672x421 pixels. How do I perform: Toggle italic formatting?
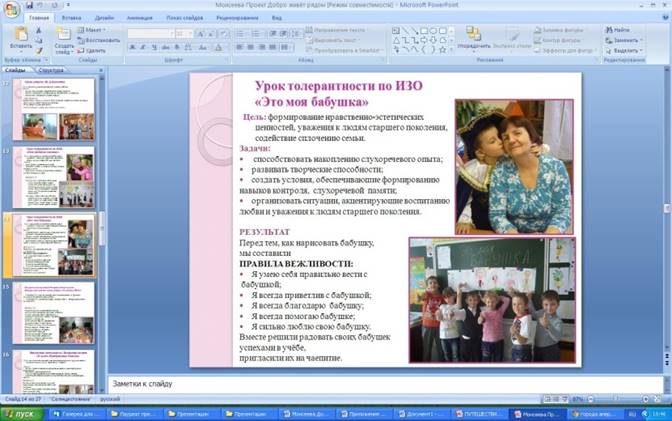tap(143, 47)
